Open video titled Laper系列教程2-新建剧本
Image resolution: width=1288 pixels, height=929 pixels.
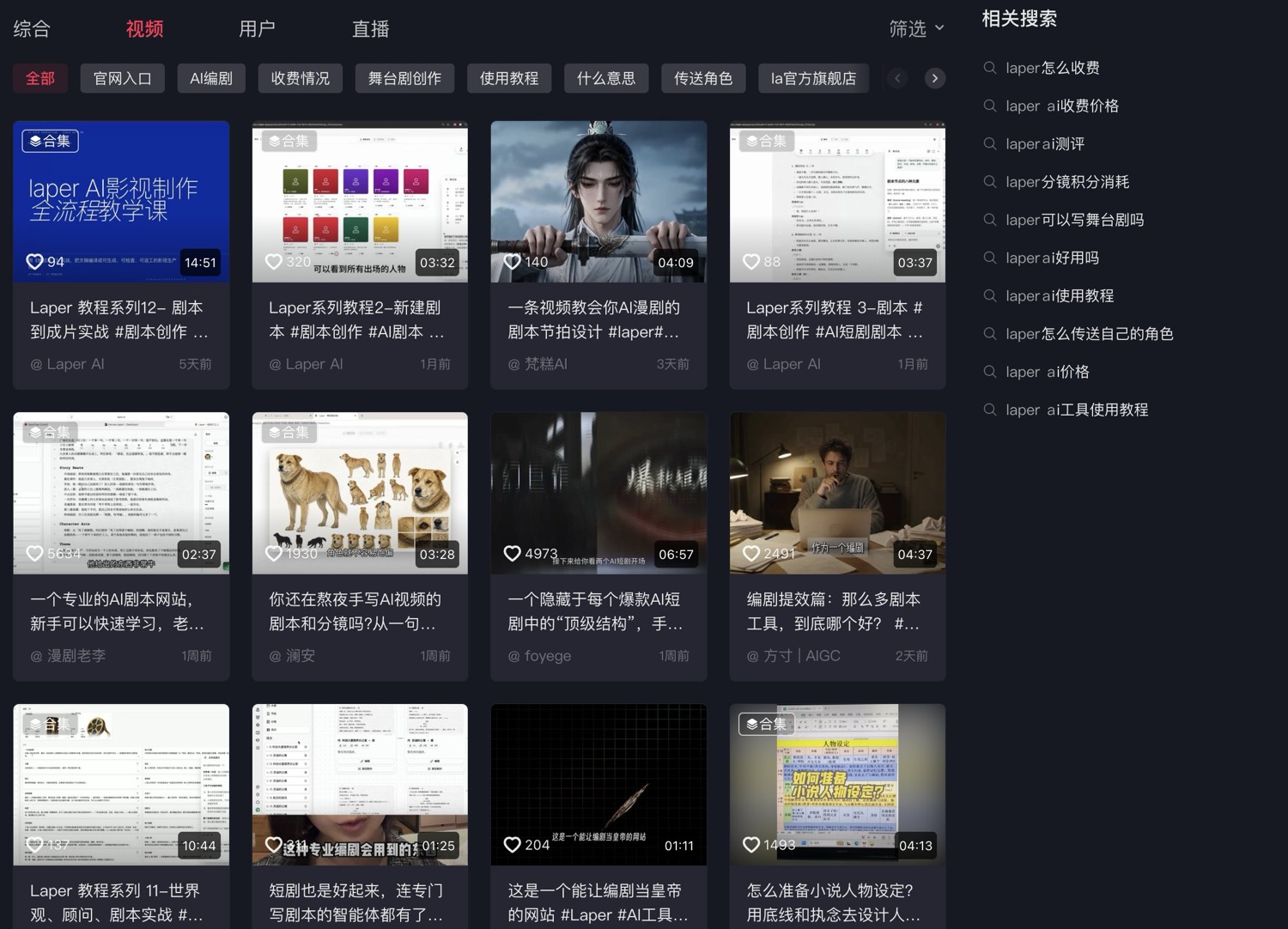point(356,319)
